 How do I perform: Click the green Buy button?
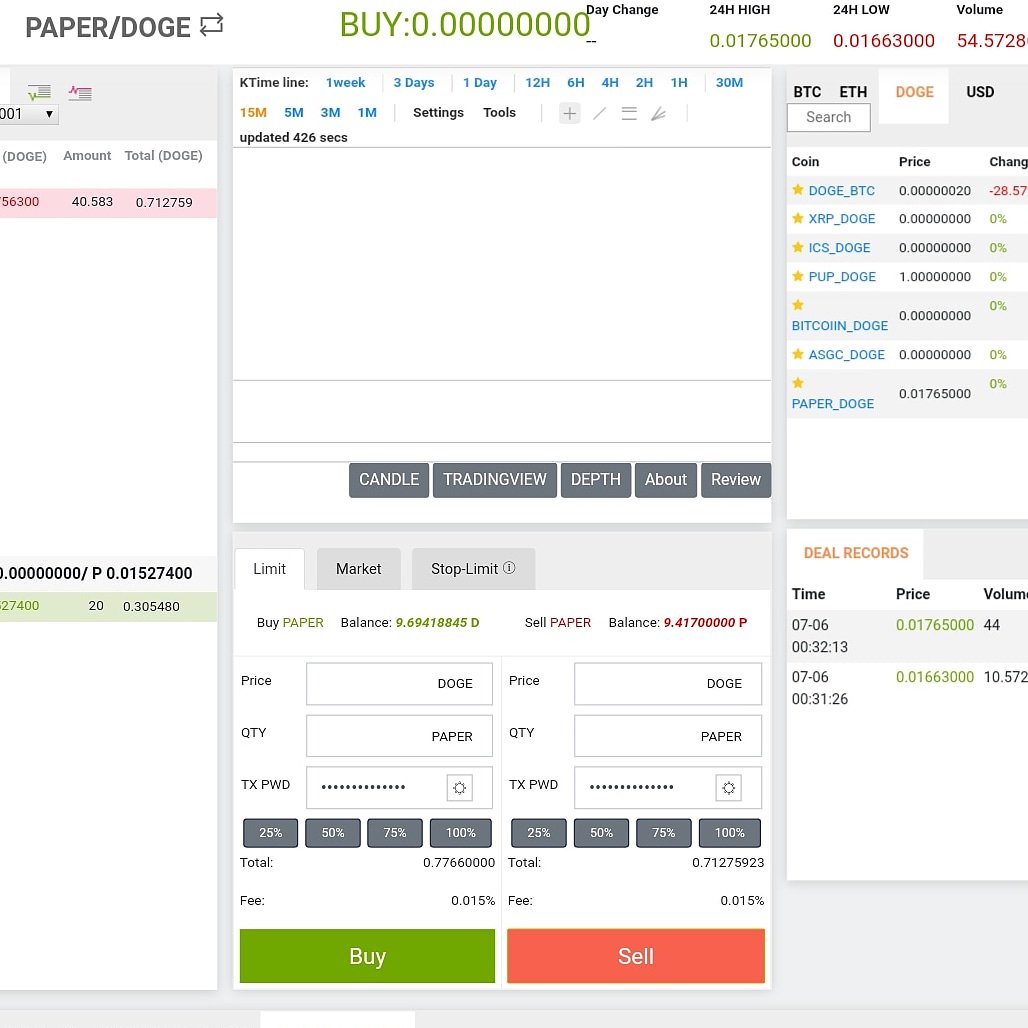click(x=367, y=956)
